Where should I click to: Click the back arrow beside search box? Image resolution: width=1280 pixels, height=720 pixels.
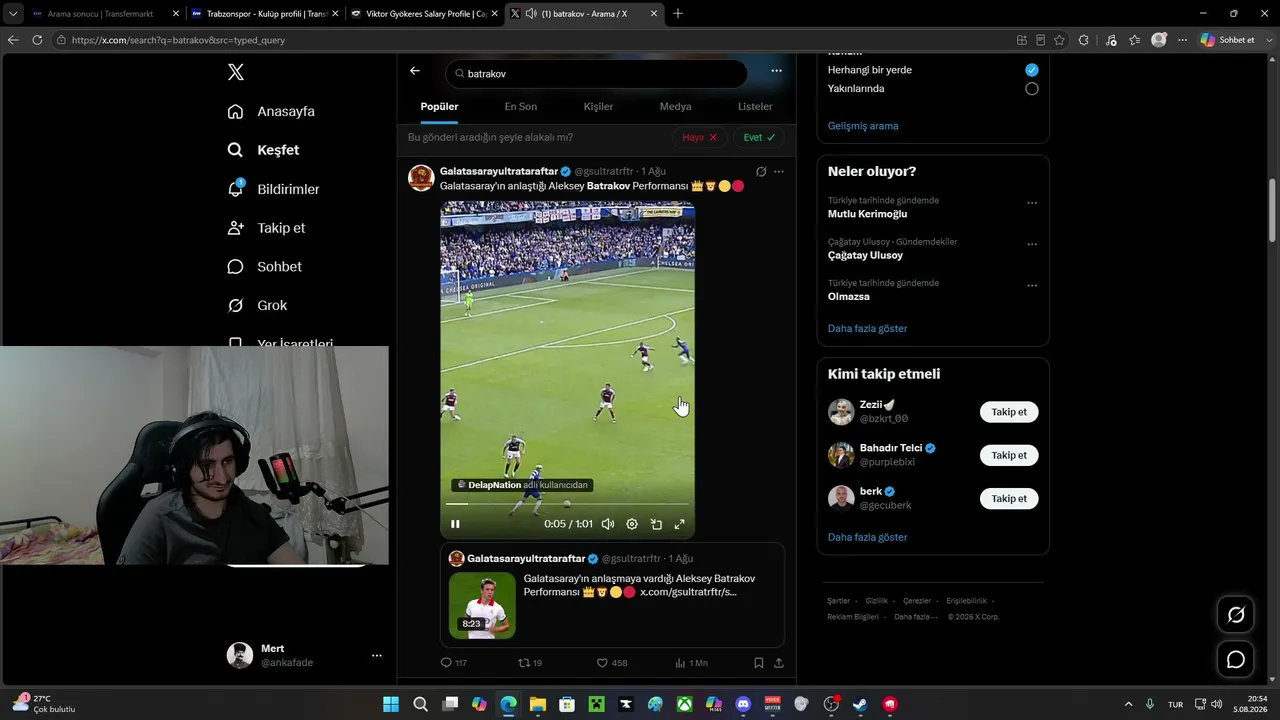[415, 71]
